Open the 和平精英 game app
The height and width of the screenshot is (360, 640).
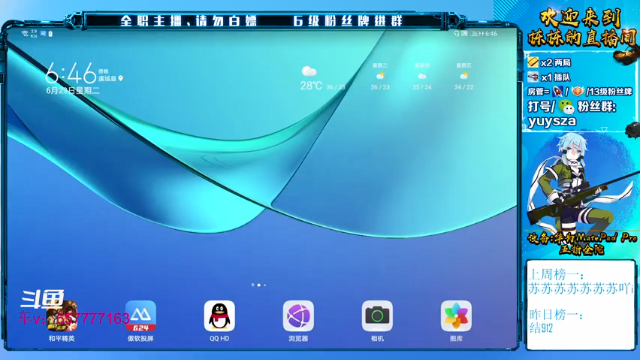coord(62,316)
